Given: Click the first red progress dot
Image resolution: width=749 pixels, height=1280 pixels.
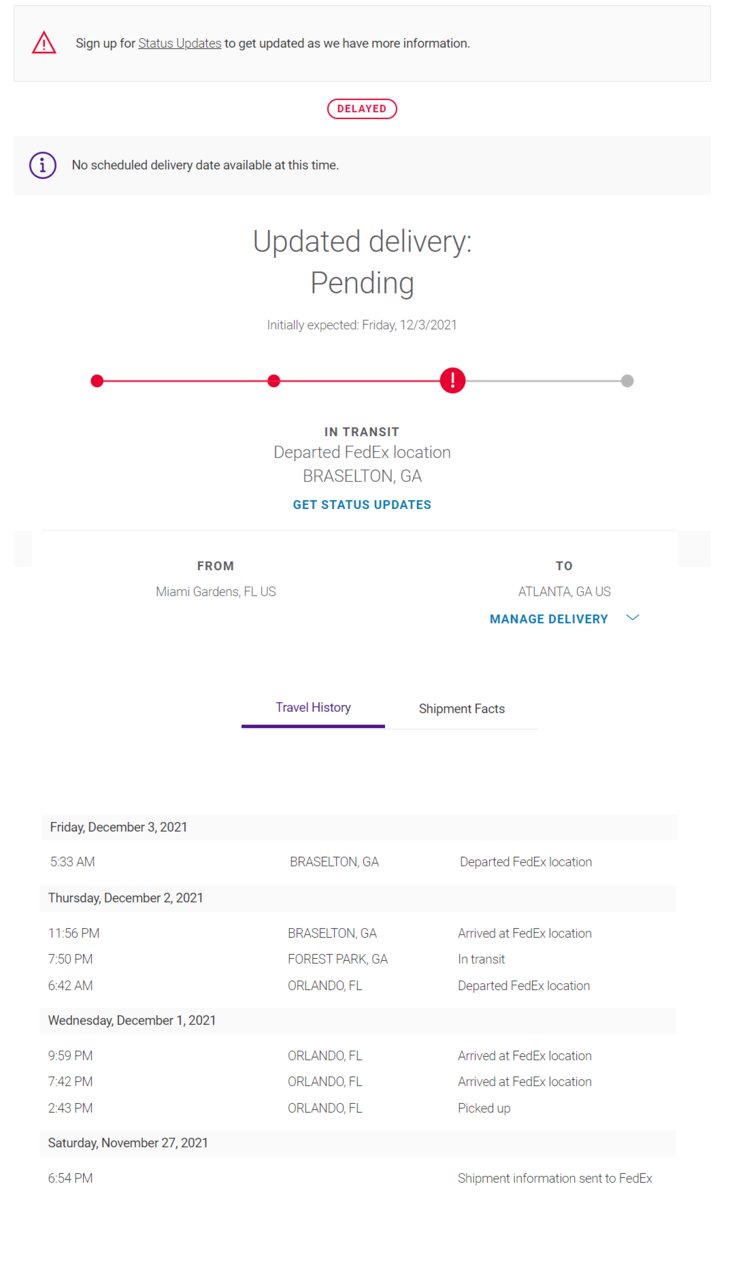Looking at the screenshot, I should (x=97, y=380).
